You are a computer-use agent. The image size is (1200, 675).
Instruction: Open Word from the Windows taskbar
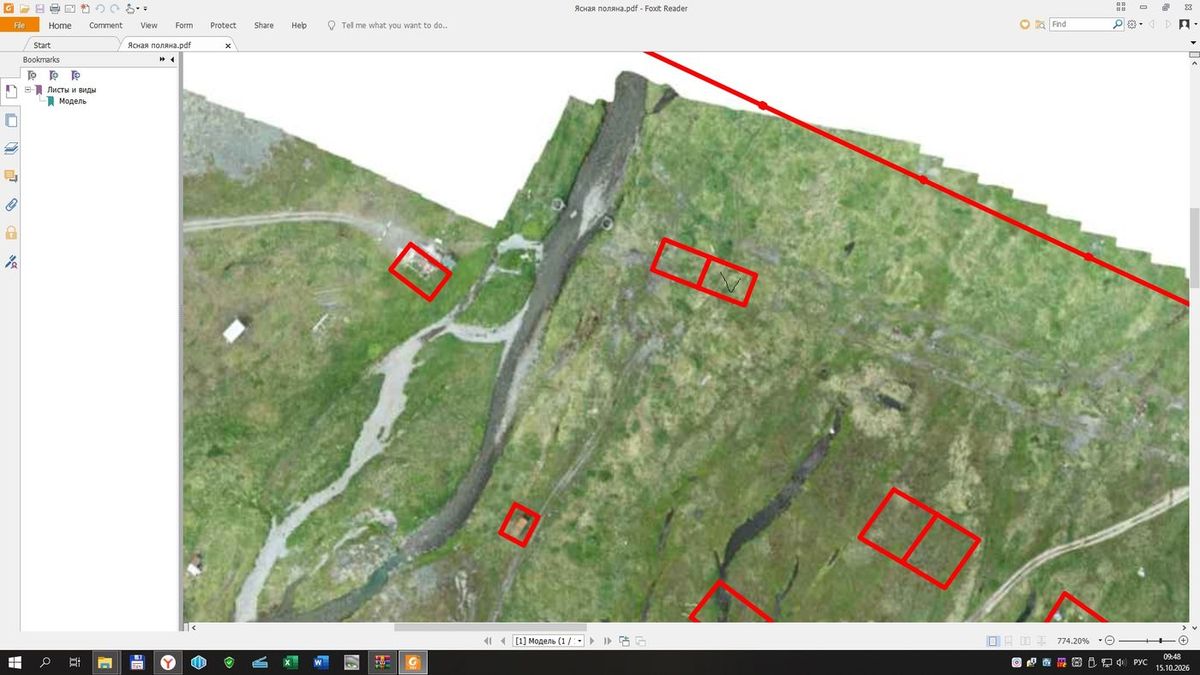pyautogui.click(x=321, y=662)
